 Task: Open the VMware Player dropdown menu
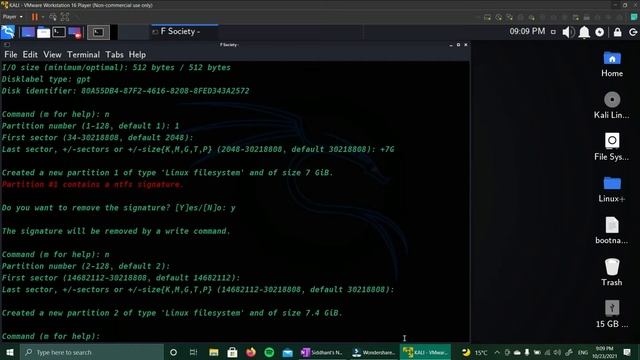[x=13, y=17]
